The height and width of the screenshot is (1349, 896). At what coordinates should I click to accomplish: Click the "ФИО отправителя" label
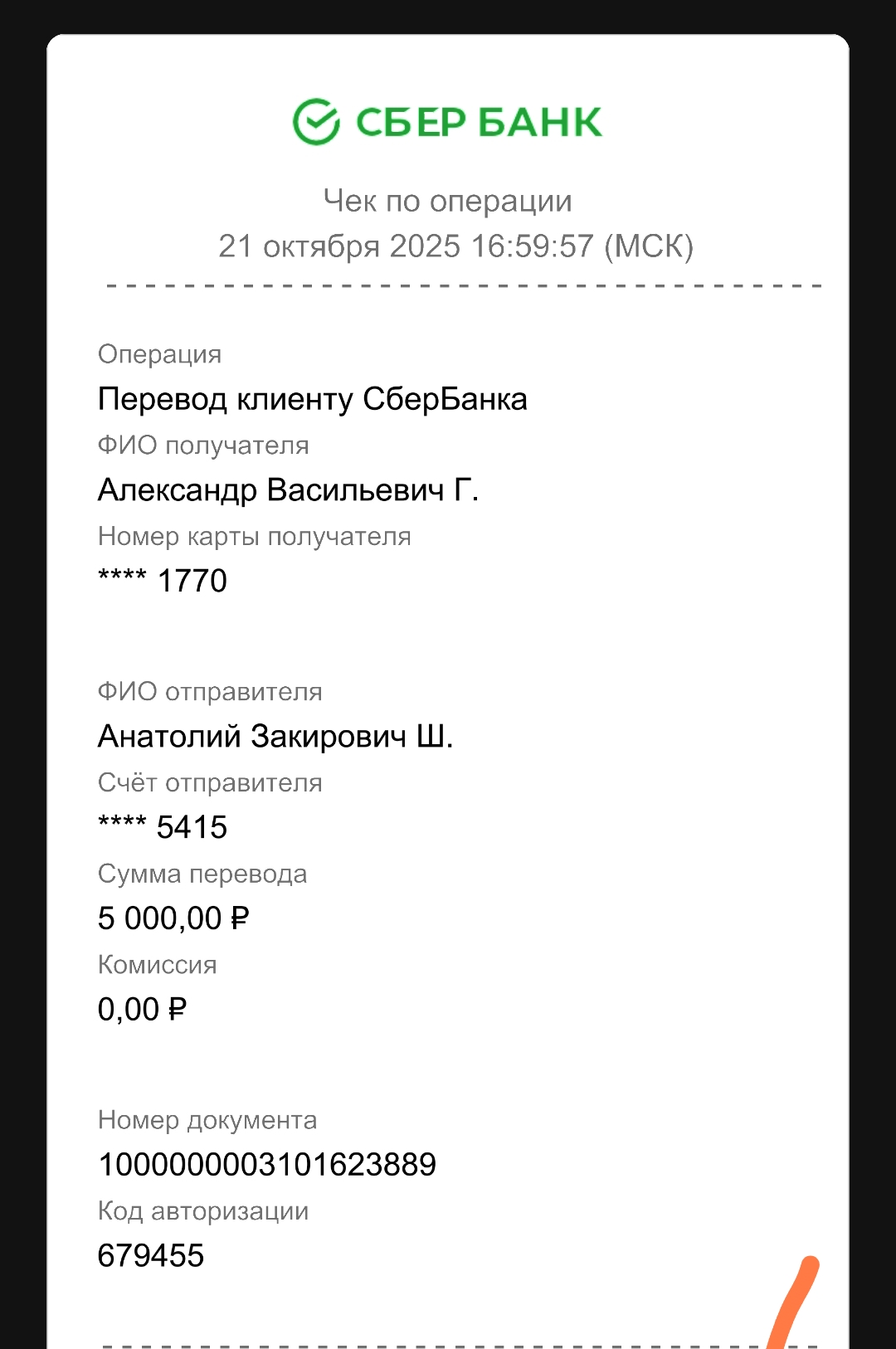pyautogui.click(x=210, y=692)
